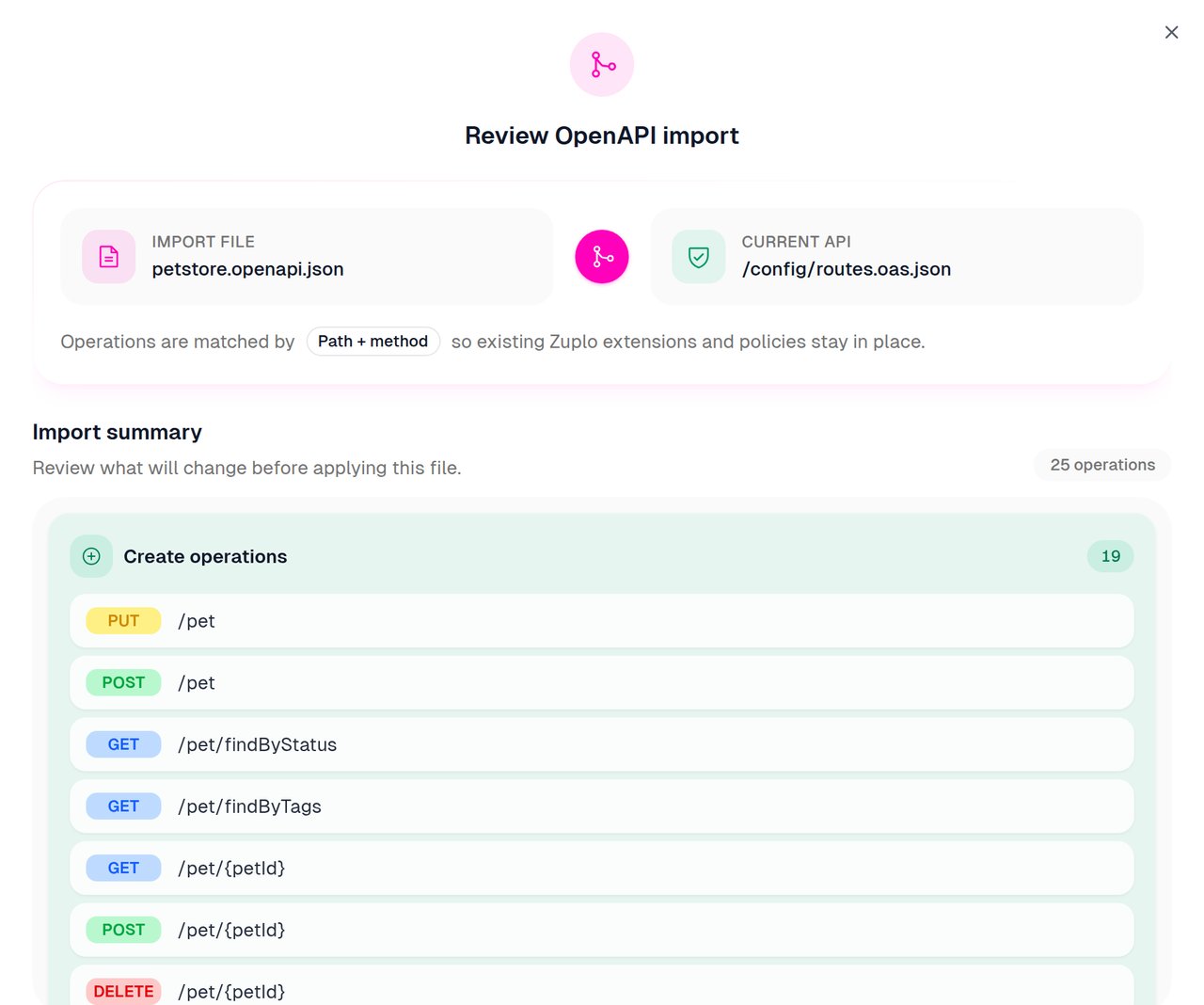Click the /config/routes.oas.json path
The image size is (1204, 1005).
[847, 269]
